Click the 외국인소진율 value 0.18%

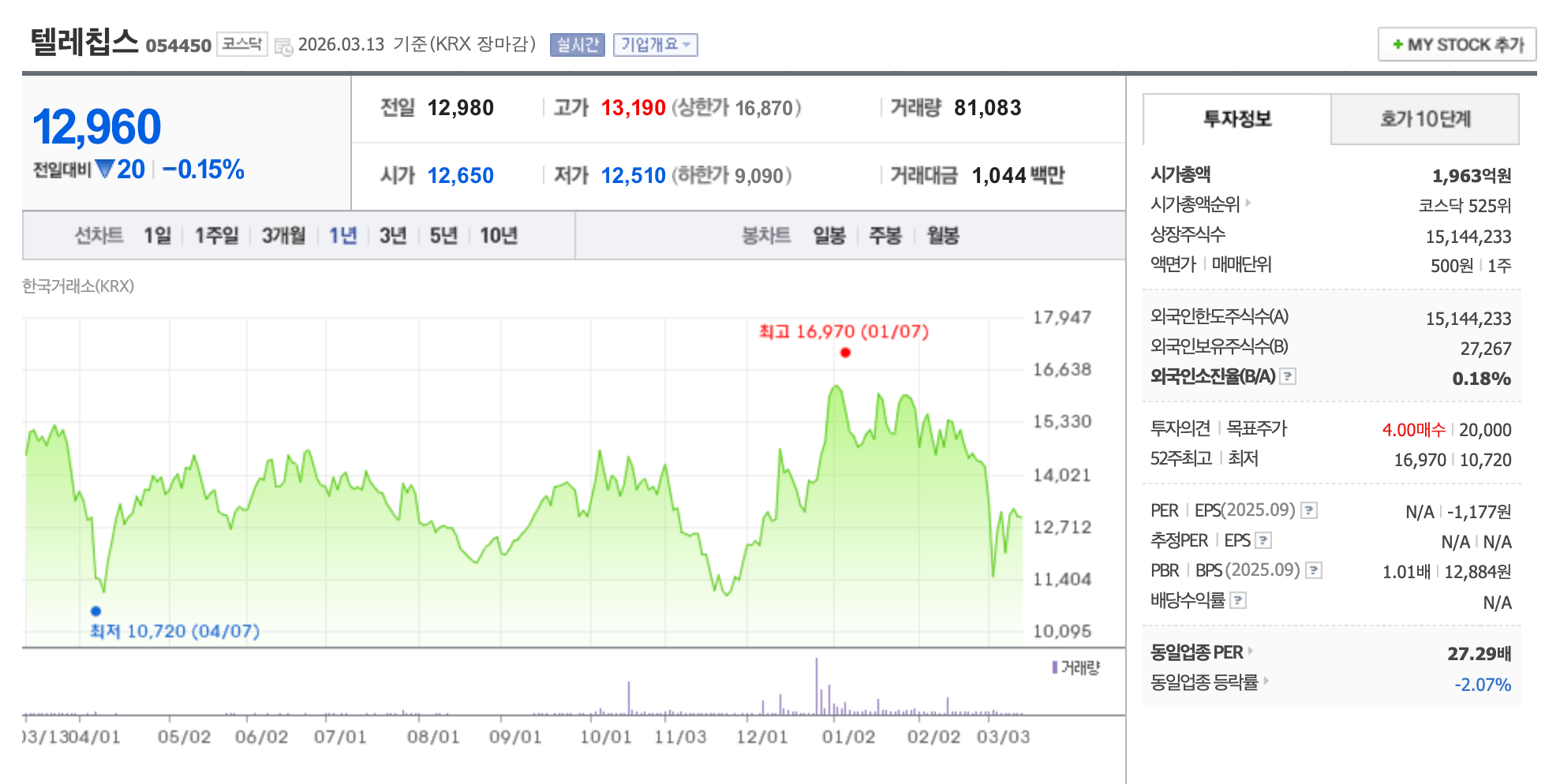[x=1482, y=379]
